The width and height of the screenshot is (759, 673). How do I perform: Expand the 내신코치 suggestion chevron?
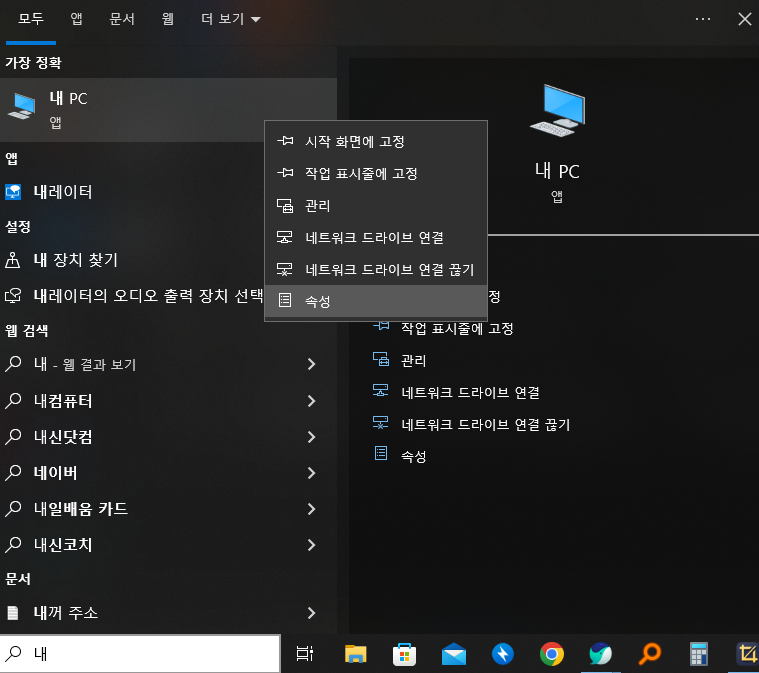(311, 545)
